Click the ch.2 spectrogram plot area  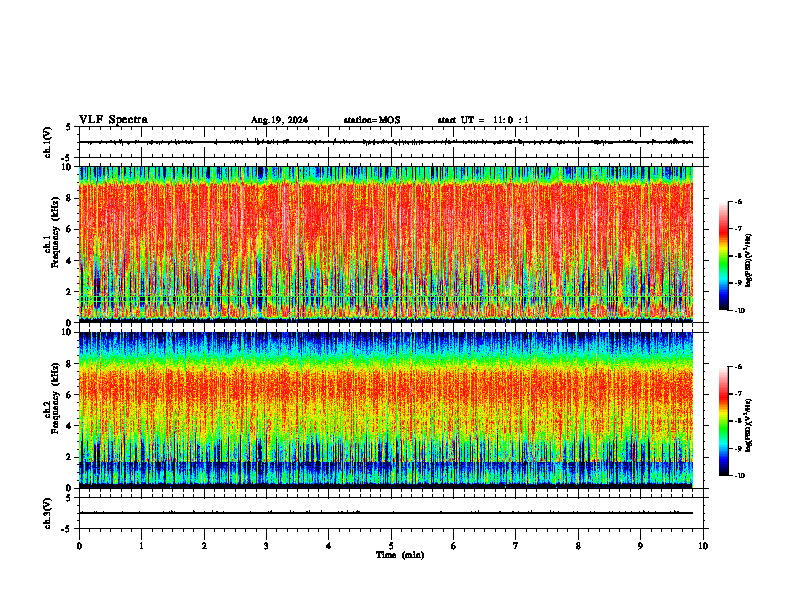386,410
